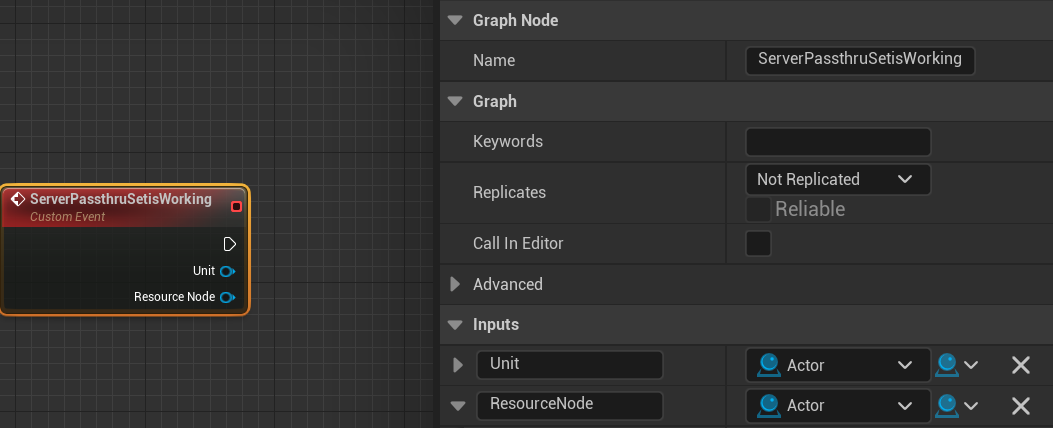Viewport: 1053px width, 428px height.
Task: Edit the Name field ServerPassthruSetisWorking
Action: 859,60
